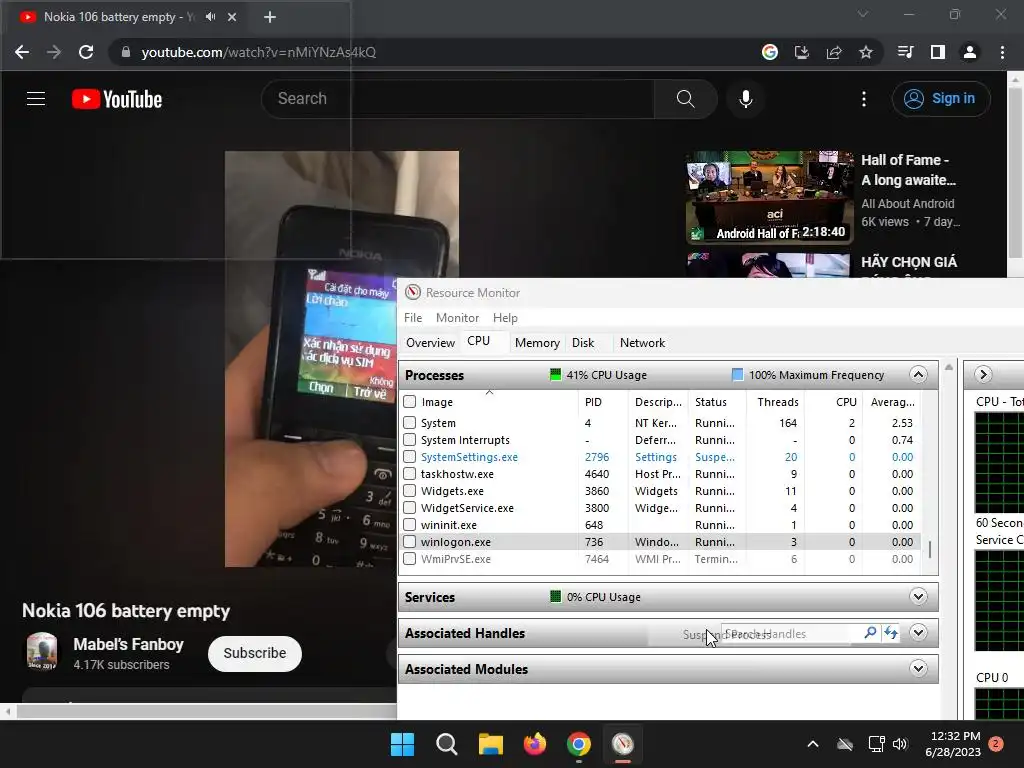Check the System Interrupts checkbox
The image size is (1024, 768).
409,440
